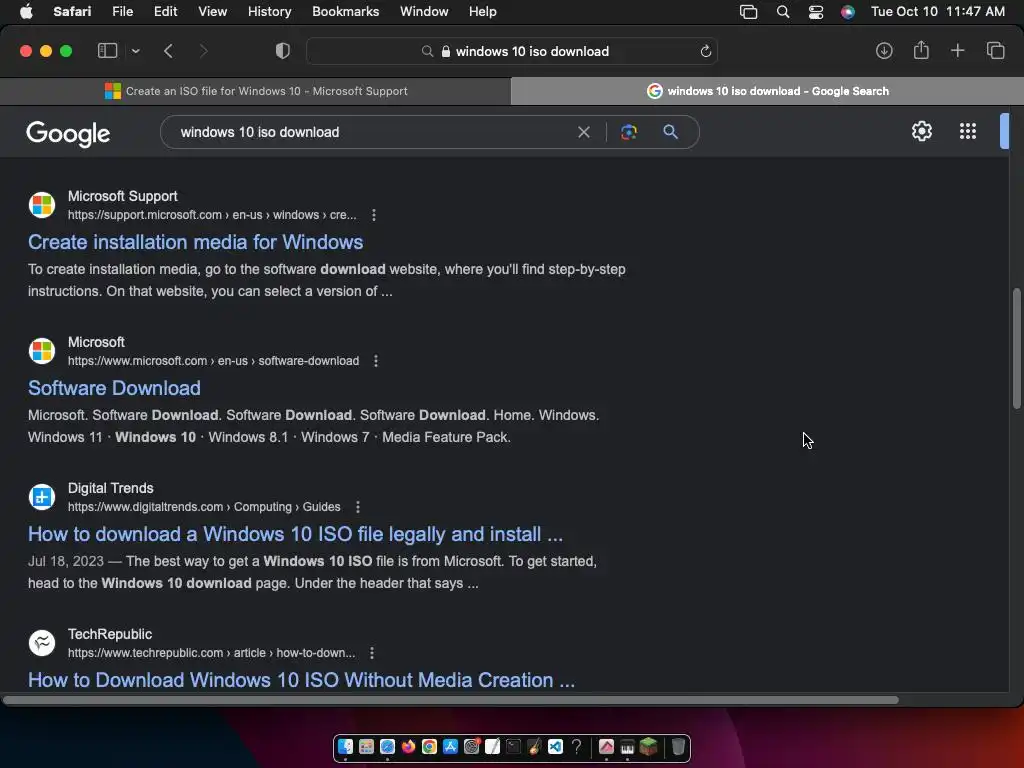Open App Store from the Dock
This screenshot has width=1024, height=768.
point(450,746)
